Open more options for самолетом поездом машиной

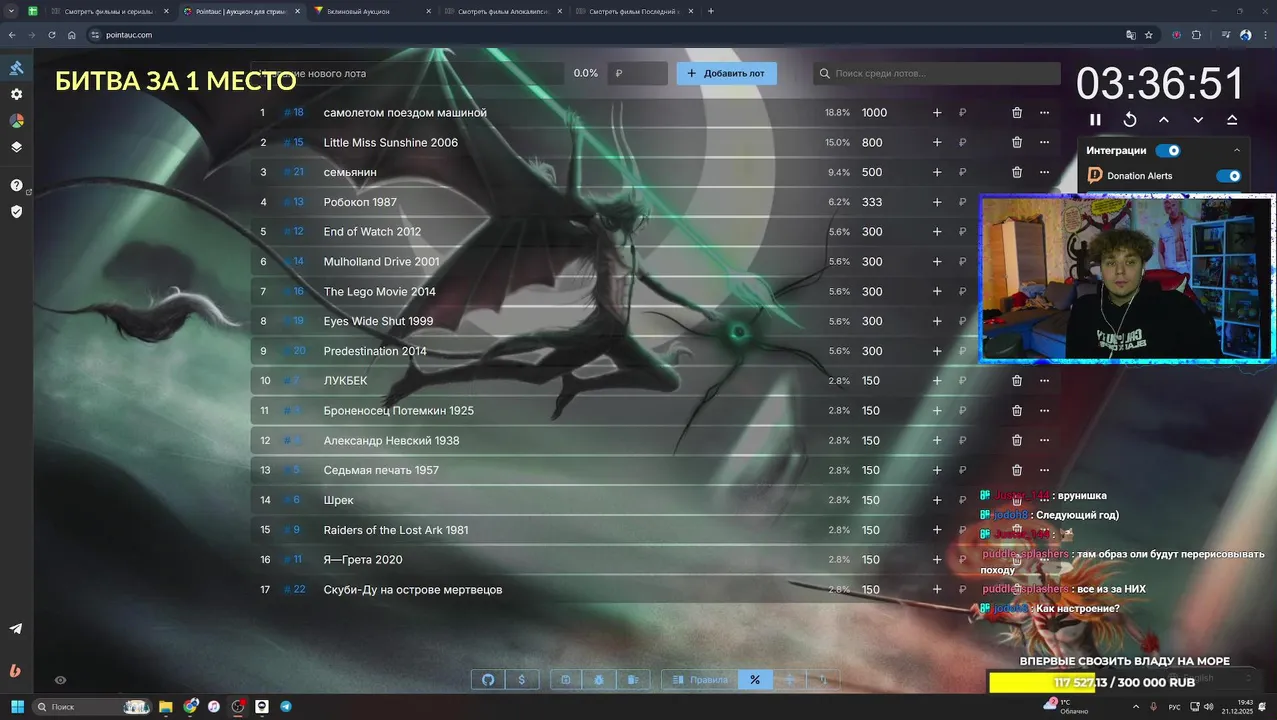pos(1044,113)
